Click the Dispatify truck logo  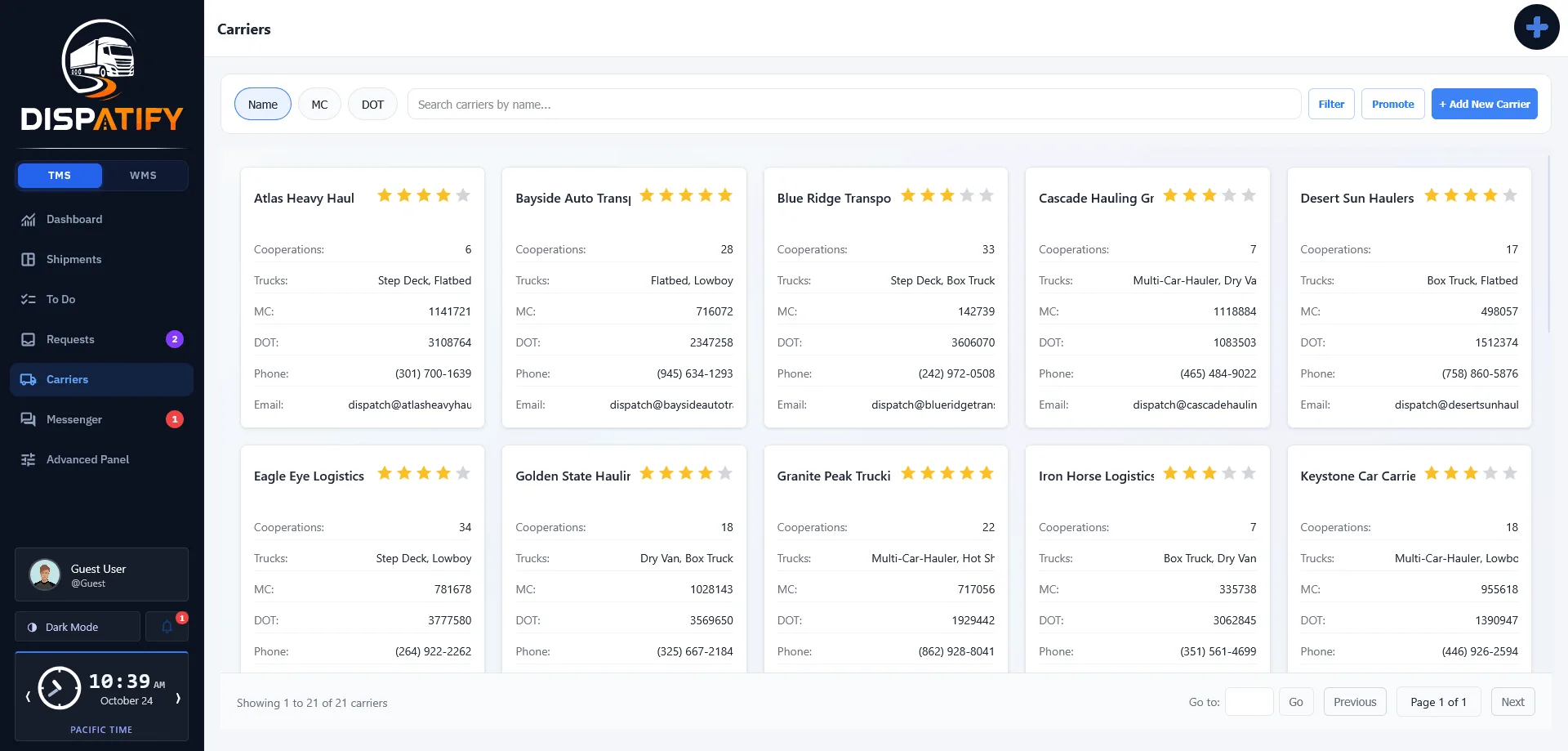coord(101,75)
